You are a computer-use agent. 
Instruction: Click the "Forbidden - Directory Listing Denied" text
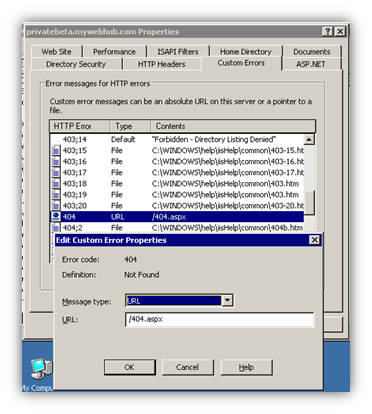point(214,139)
